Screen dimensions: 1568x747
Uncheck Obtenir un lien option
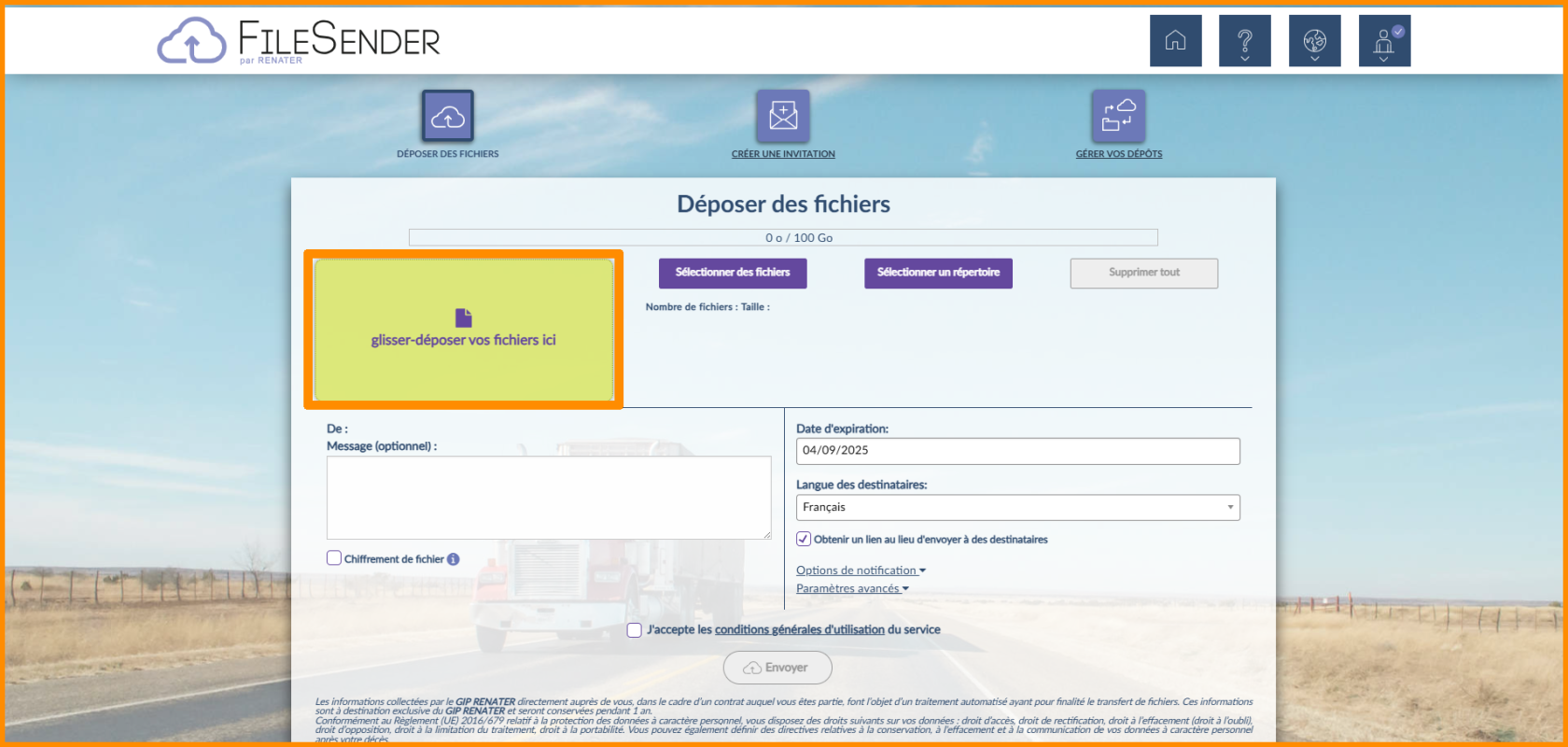804,539
